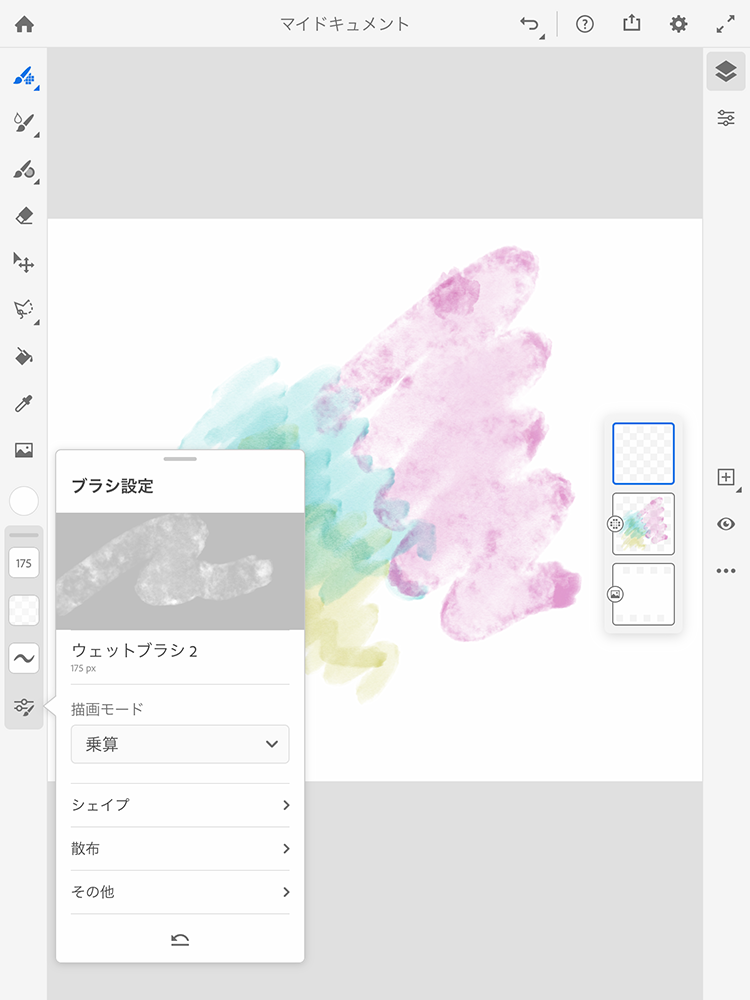
Task: Enter full screen mode
Action: [726, 24]
